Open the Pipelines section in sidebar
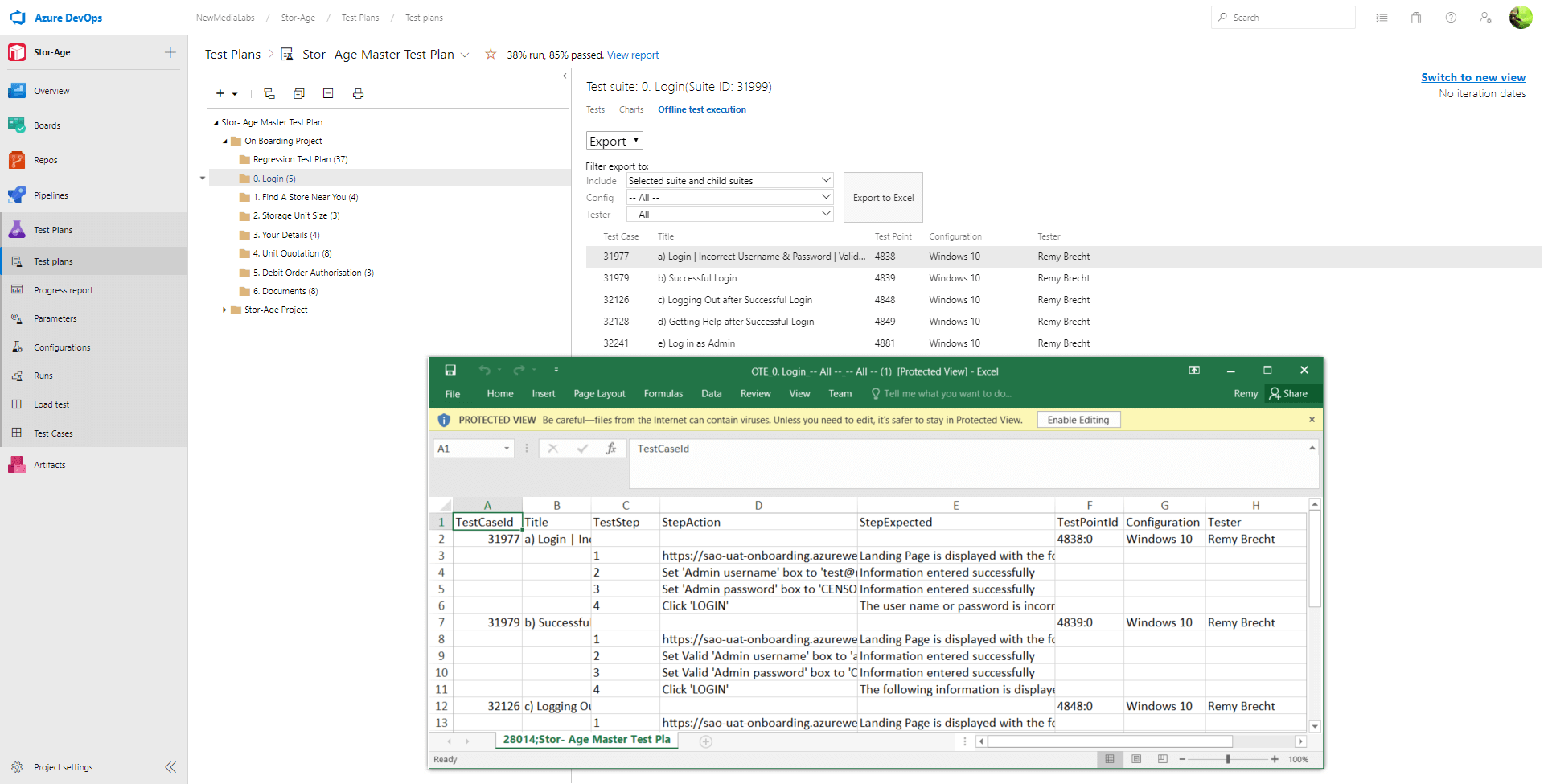1544x784 pixels. (x=51, y=195)
